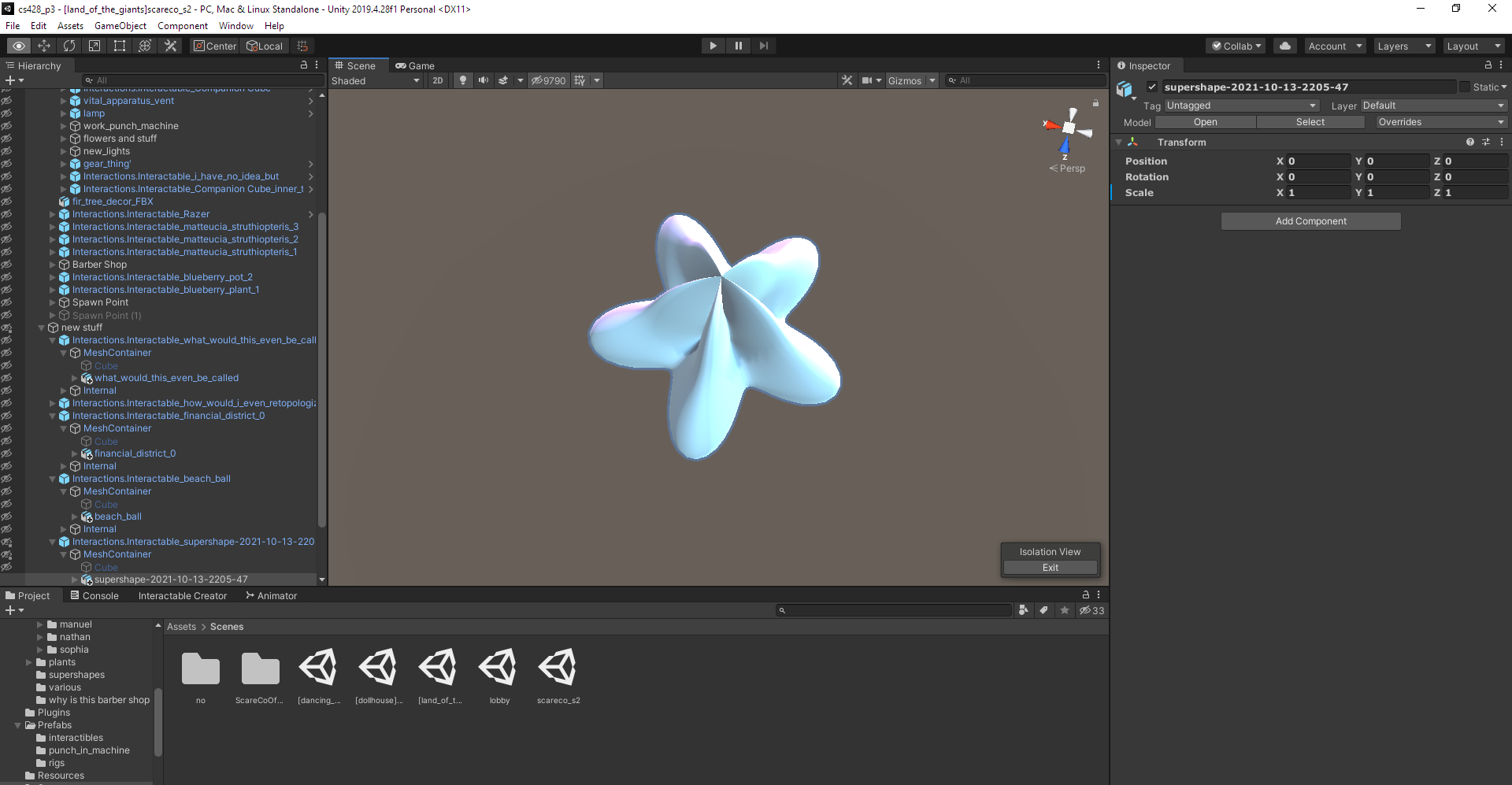
Task: Toggle Center pivot mode button
Action: click(x=215, y=46)
